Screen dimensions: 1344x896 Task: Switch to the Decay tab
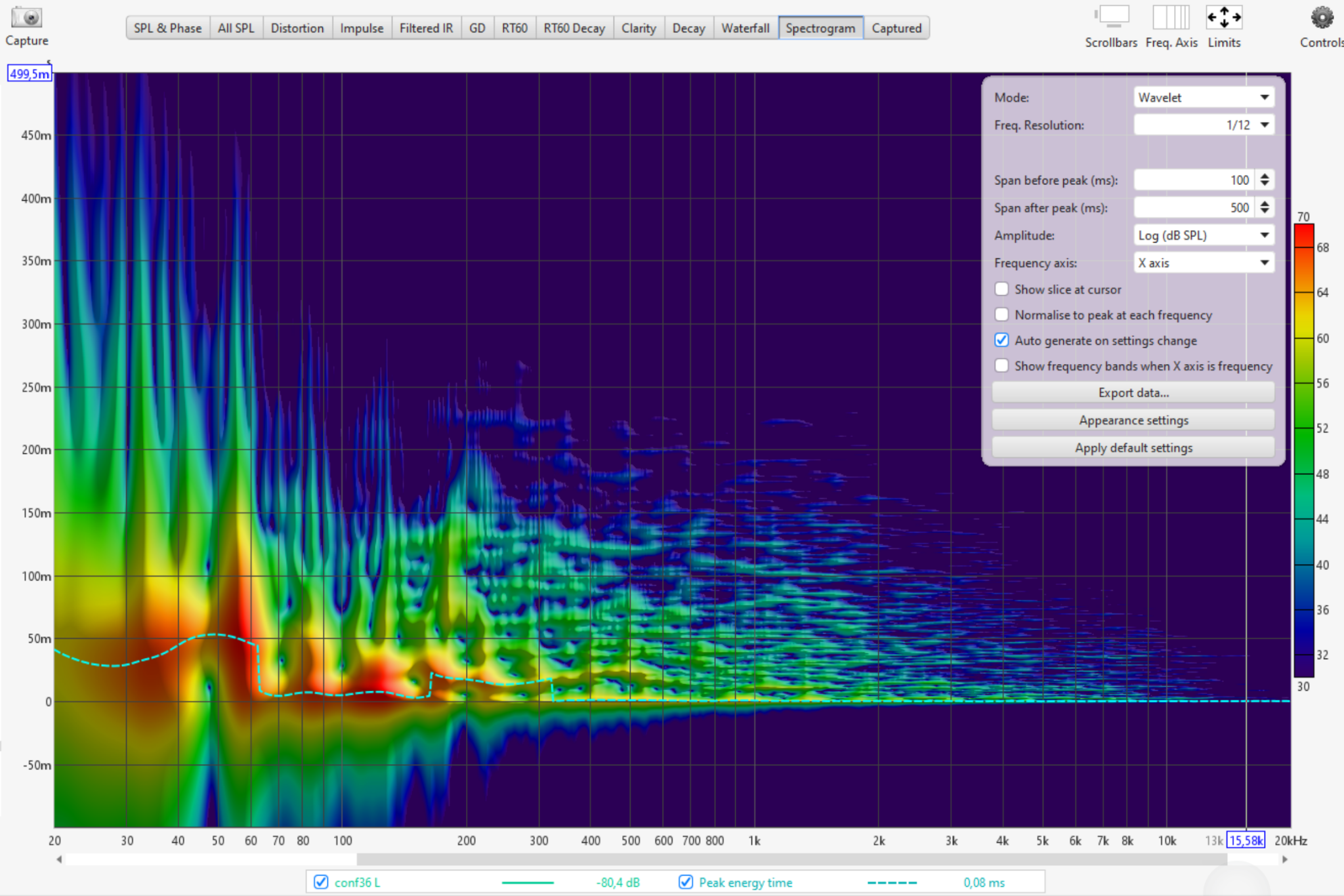(x=689, y=28)
